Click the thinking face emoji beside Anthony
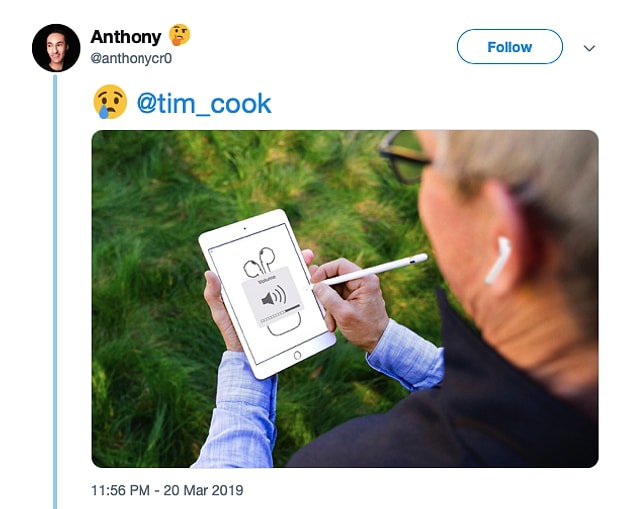635x509 pixels. 179,35
